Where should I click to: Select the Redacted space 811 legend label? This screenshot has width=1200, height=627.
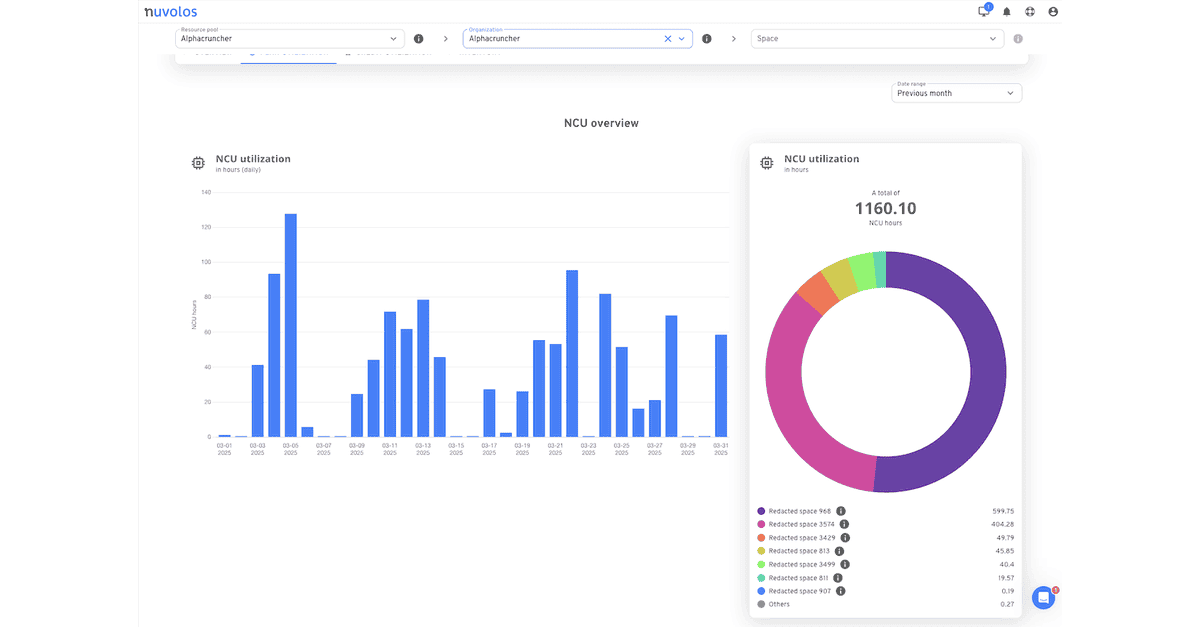tap(799, 578)
